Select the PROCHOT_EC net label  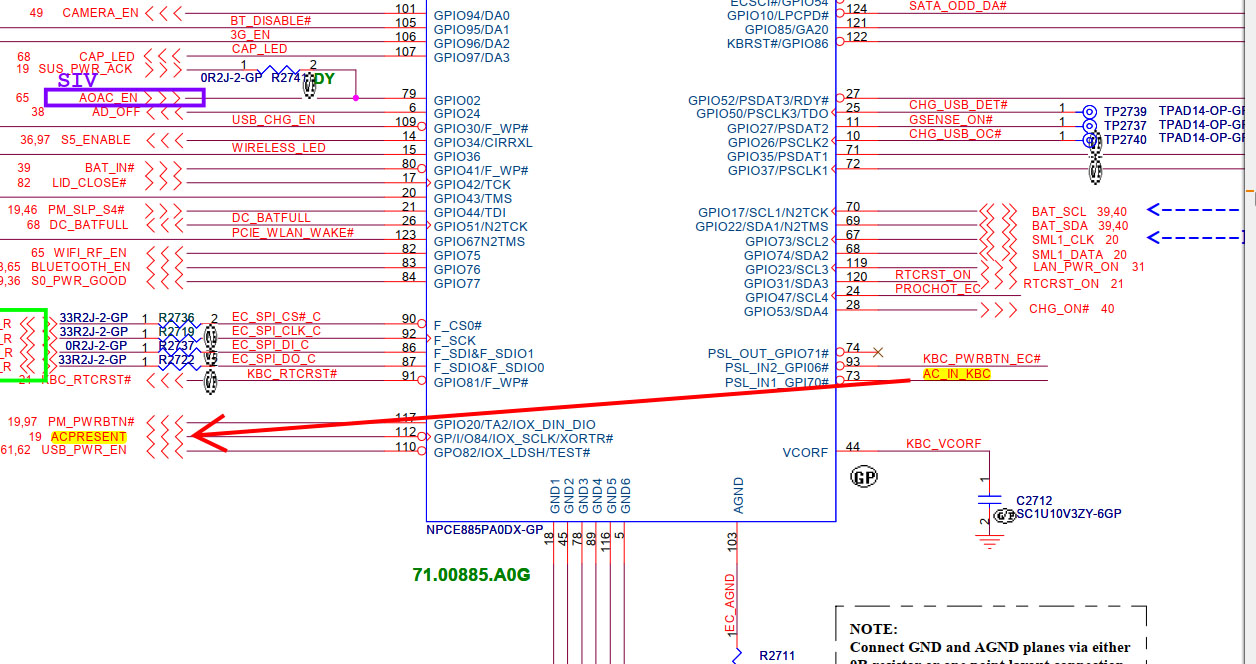tap(938, 289)
